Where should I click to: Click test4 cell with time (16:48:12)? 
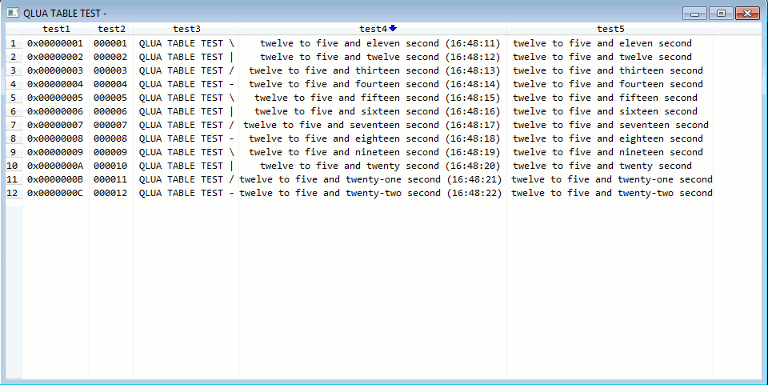click(372, 57)
